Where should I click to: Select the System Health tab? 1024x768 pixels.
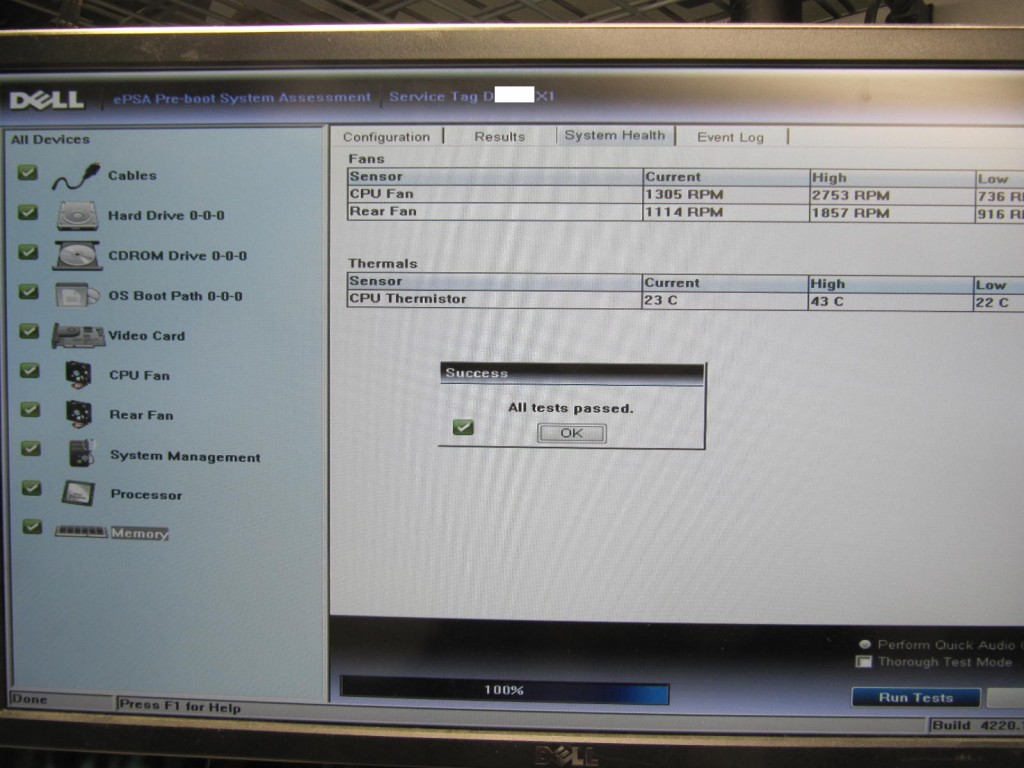(615, 135)
